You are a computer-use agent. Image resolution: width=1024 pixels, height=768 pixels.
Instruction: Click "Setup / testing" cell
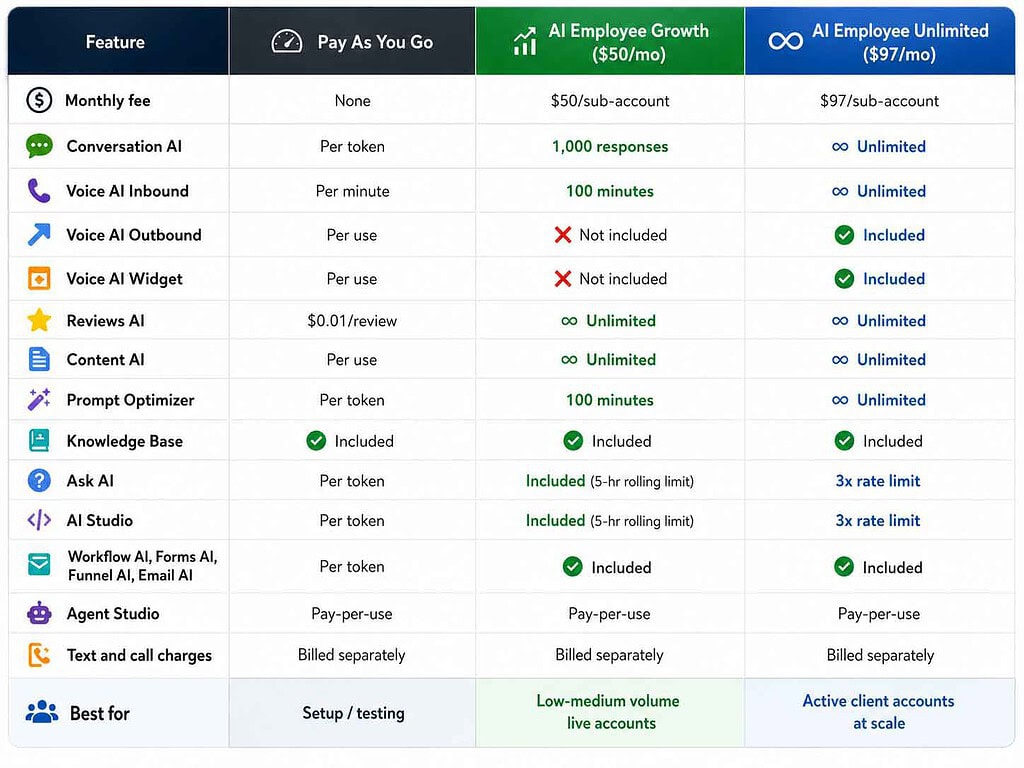[x=353, y=712]
